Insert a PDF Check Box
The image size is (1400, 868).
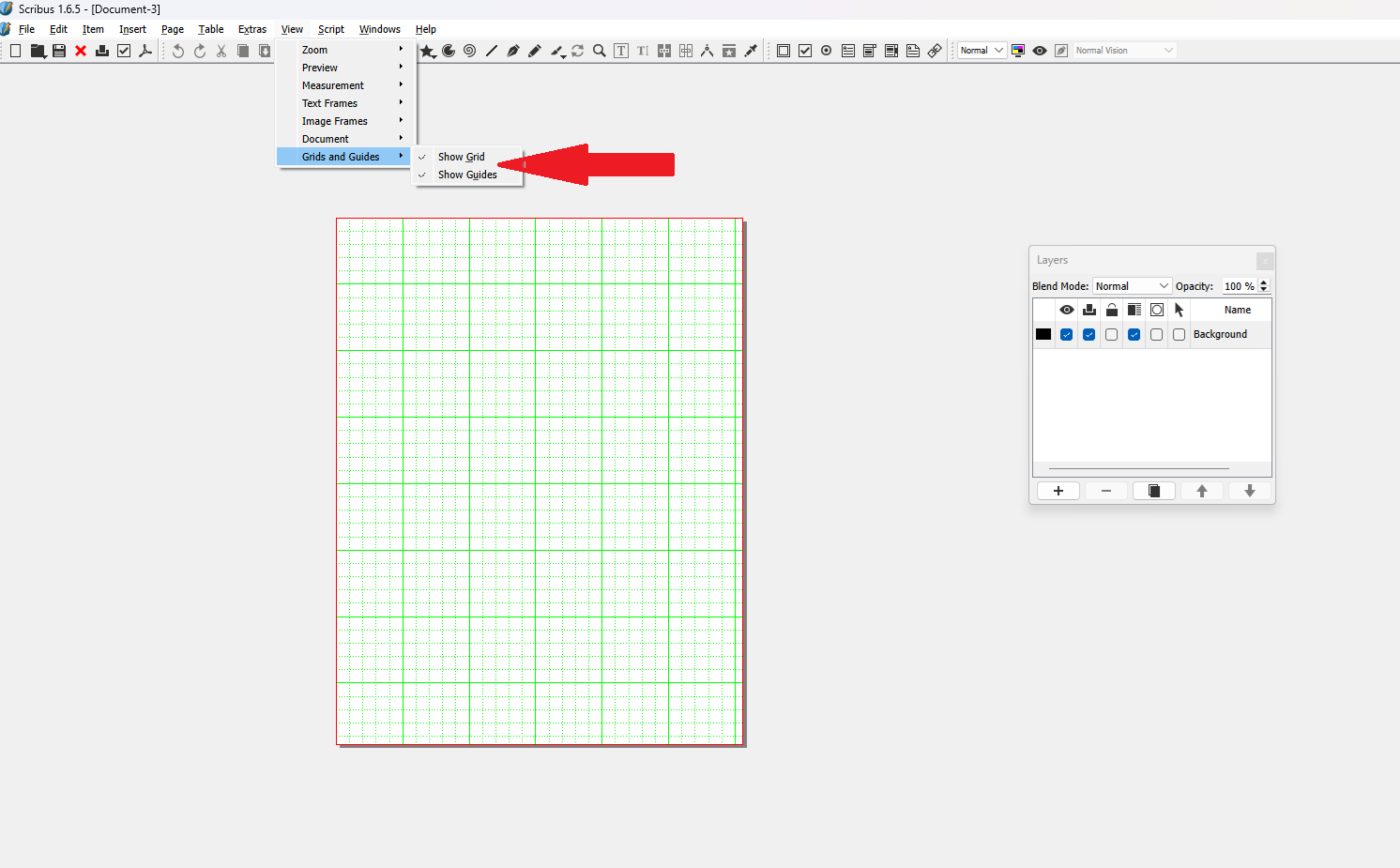click(x=805, y=51)
